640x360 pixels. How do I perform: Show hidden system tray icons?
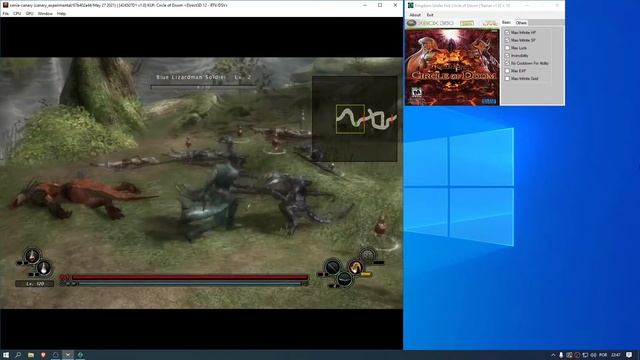[x=553, y=355]
